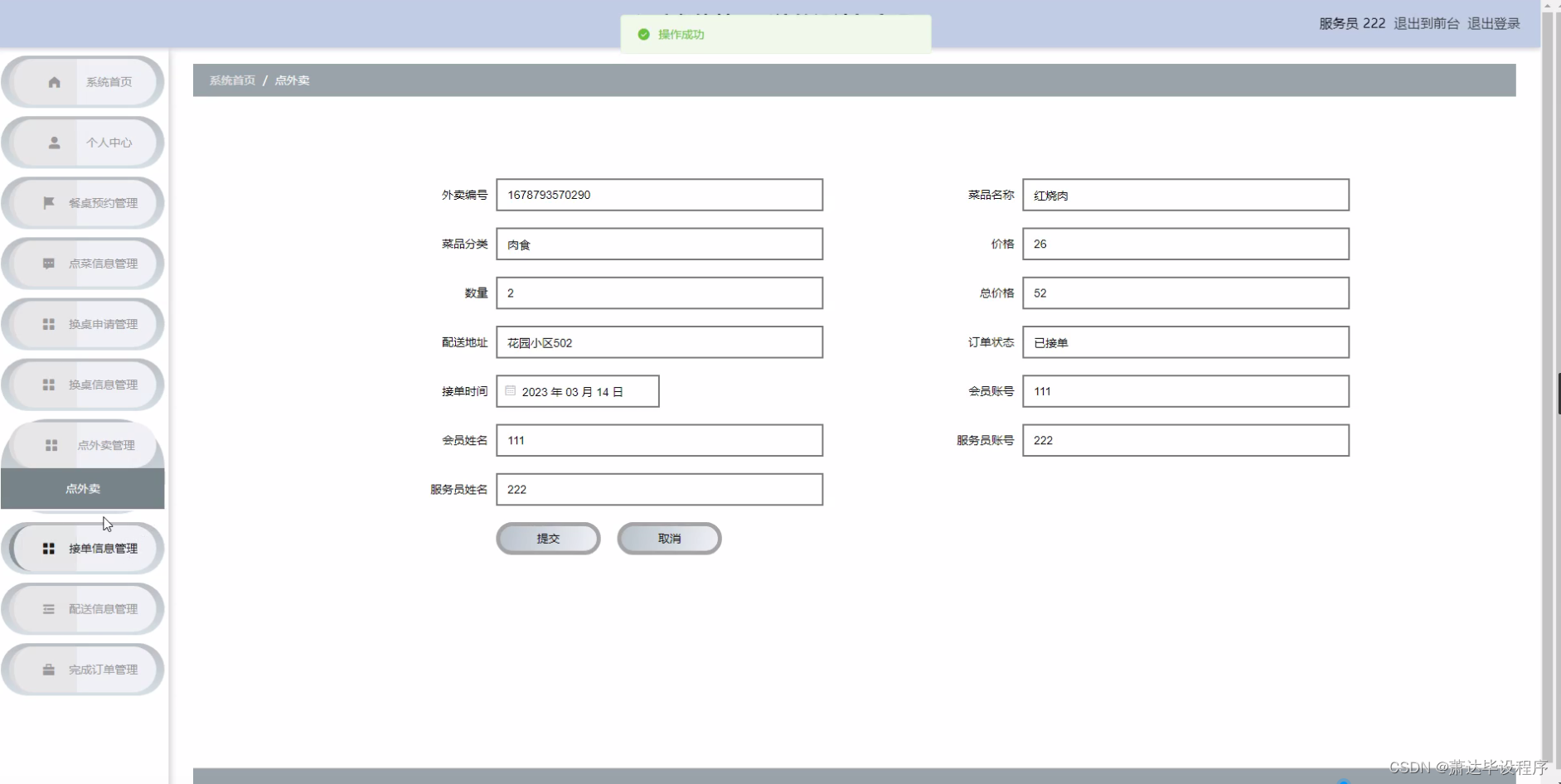Click the list icon of 配送信息管理
This screenshot has width=1561, height=784.
[49, 609]
